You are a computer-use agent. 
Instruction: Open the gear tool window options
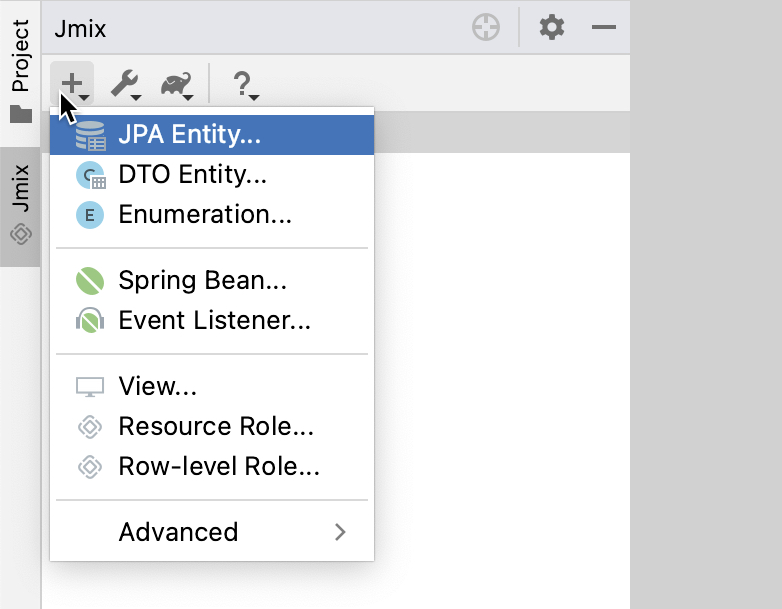tap(551, 28)
